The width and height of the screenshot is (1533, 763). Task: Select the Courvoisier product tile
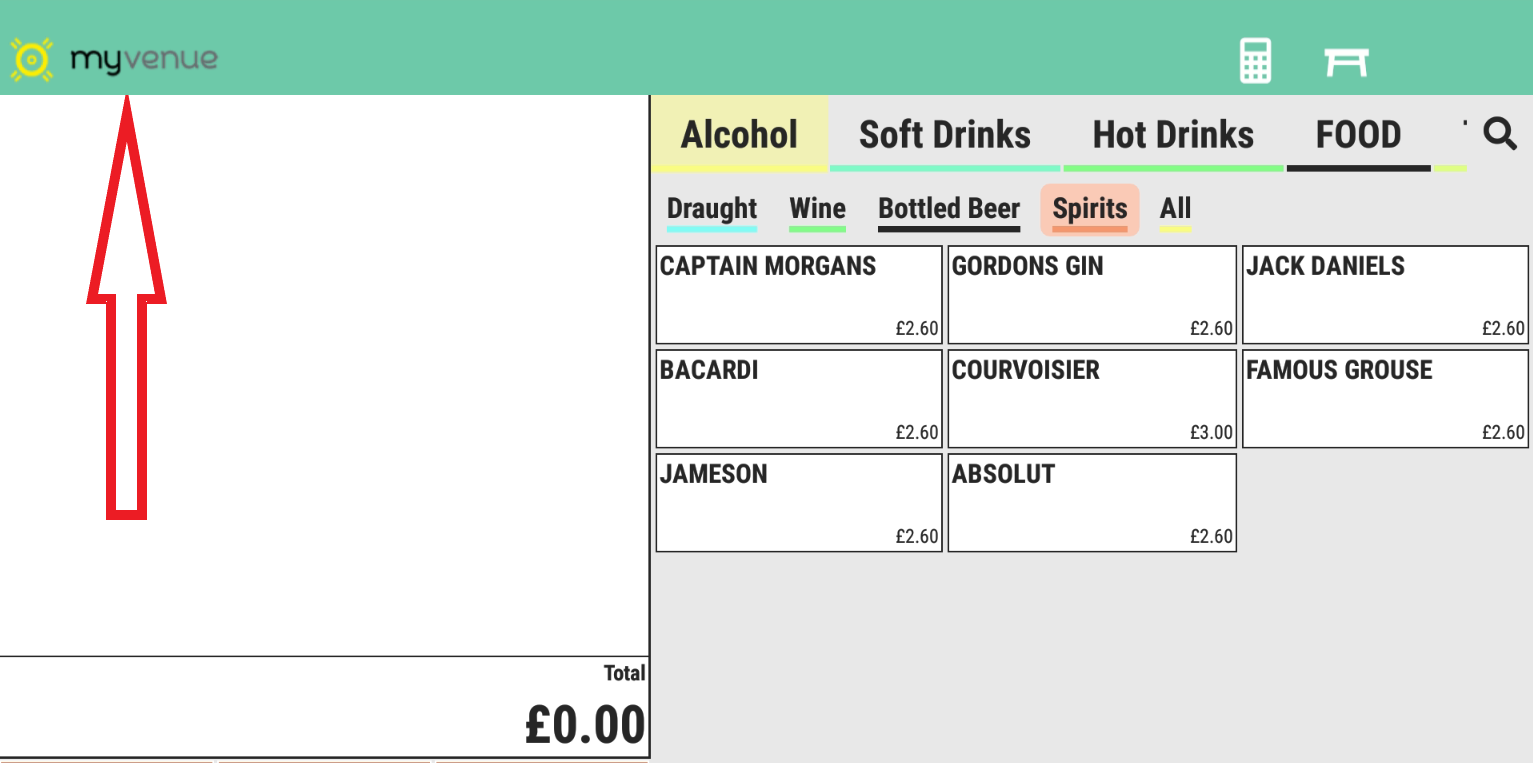coord(1092,399)
